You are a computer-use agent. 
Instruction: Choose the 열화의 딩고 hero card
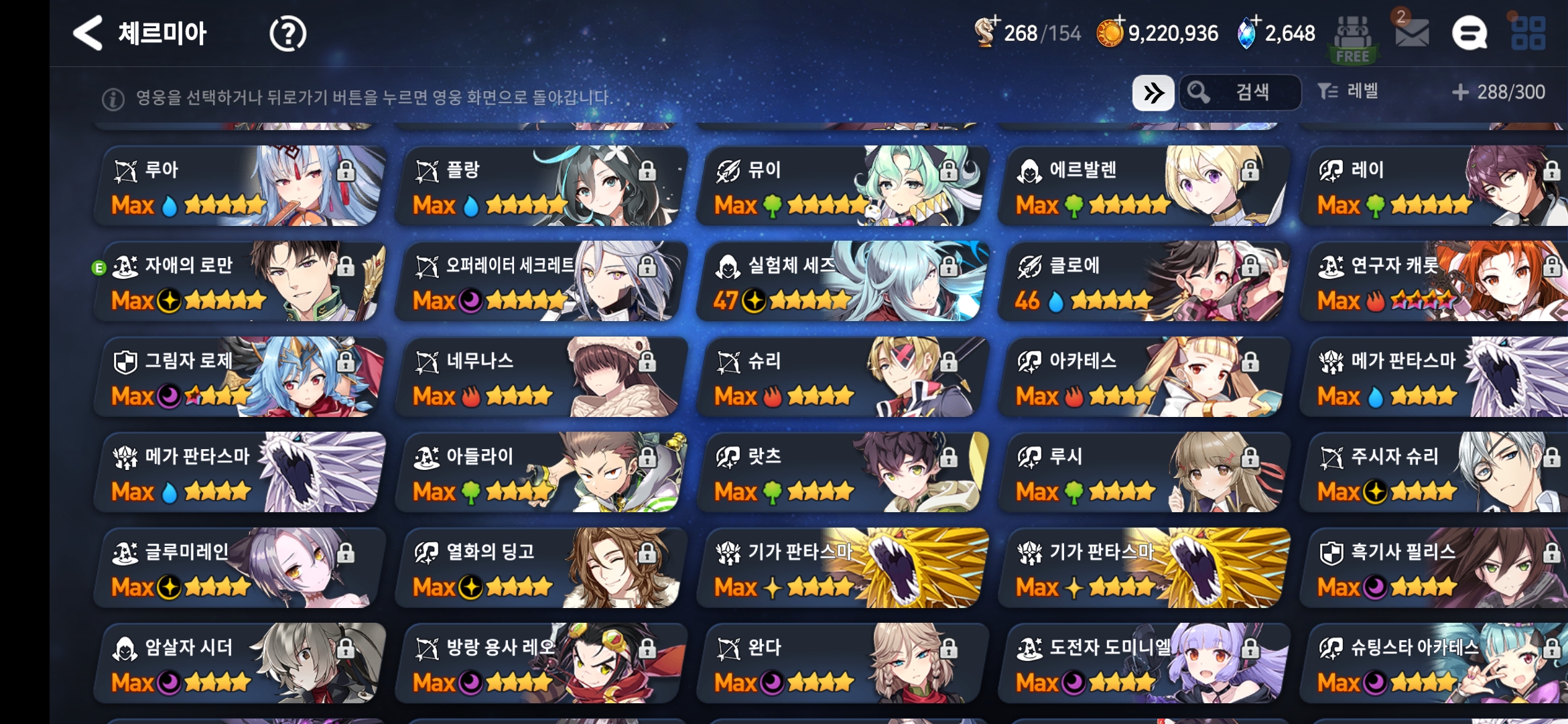click(541, 568)
